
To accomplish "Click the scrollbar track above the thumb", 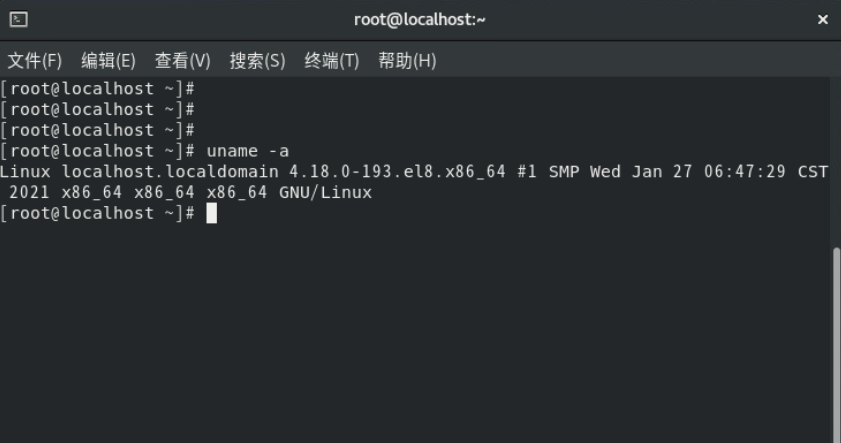I will (x=836, y=160).
